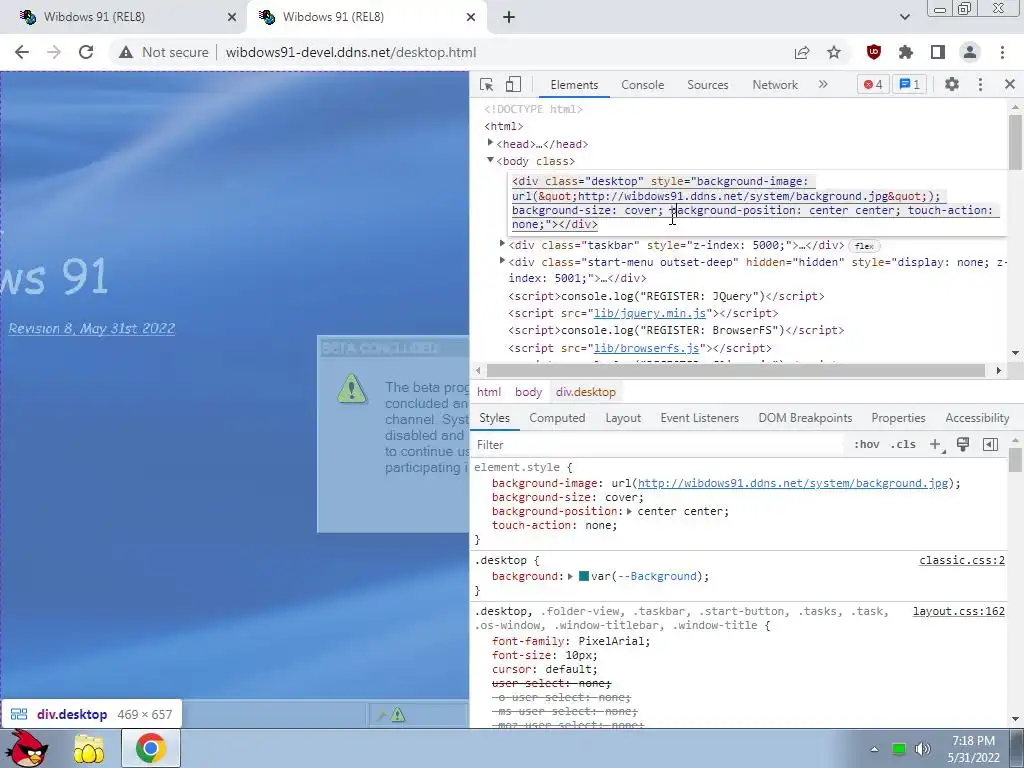Switch to the Console tab
The height and width of the screenshot is (768, 1024).
click(643, 85)
